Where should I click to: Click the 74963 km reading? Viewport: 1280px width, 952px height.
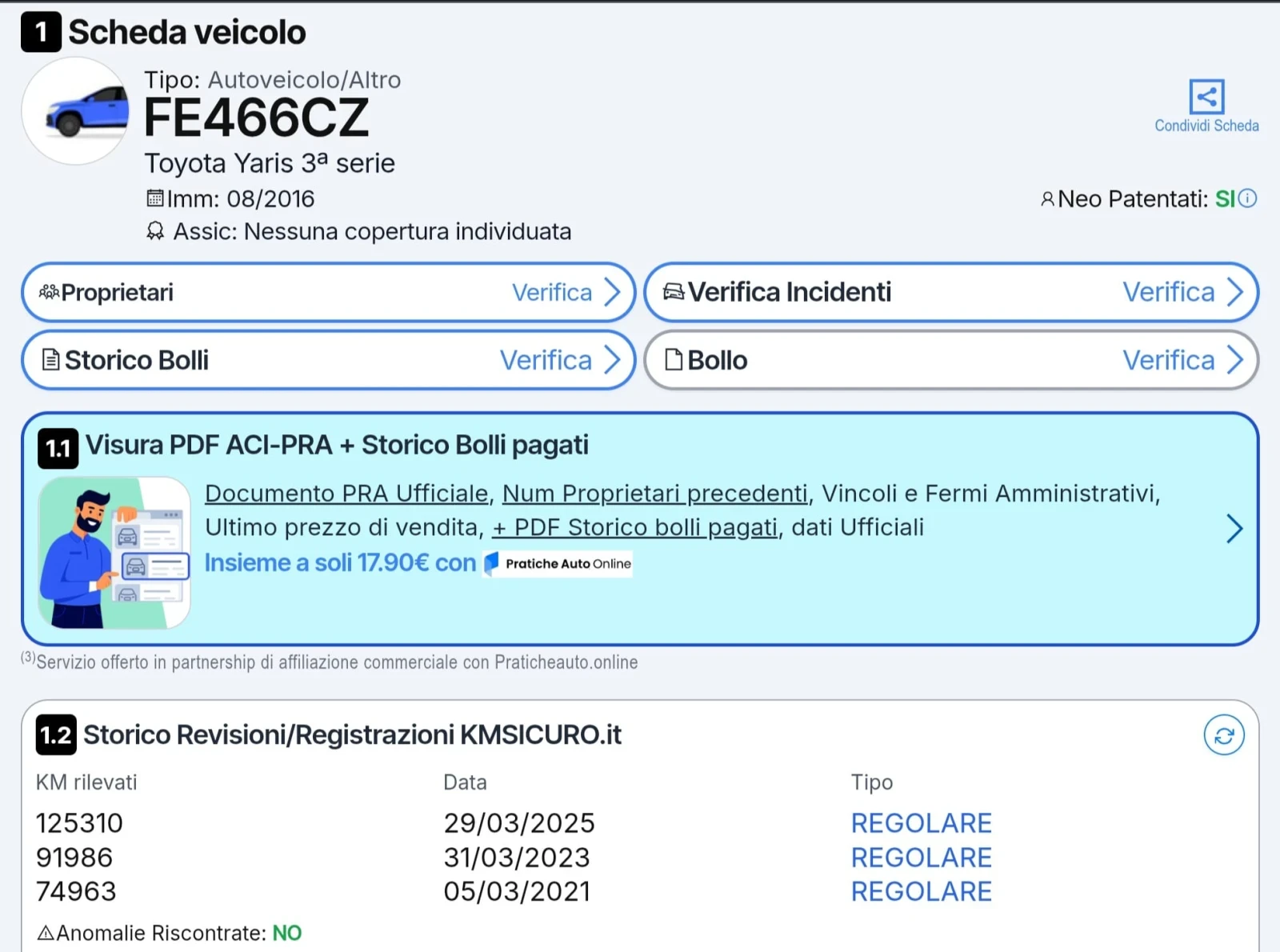[76, 891]
